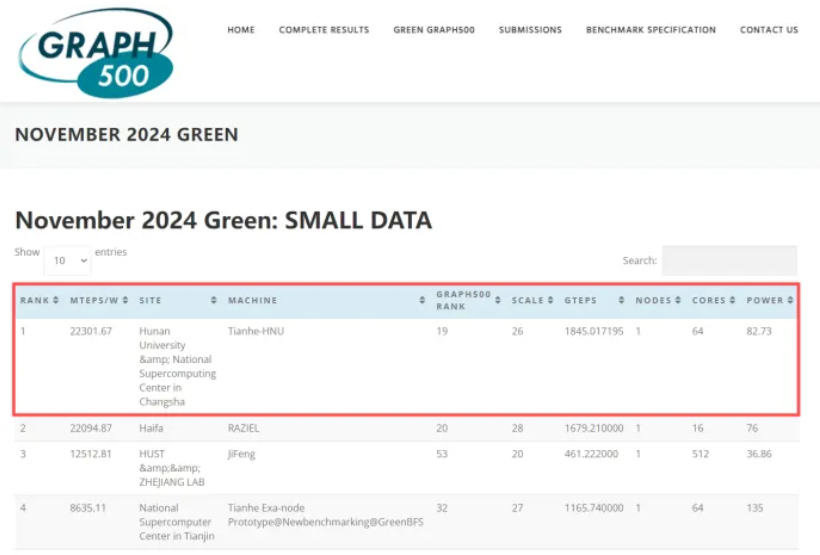820x555 pixels.
Task: Focus the table Search field
Action: click(730, 260)
